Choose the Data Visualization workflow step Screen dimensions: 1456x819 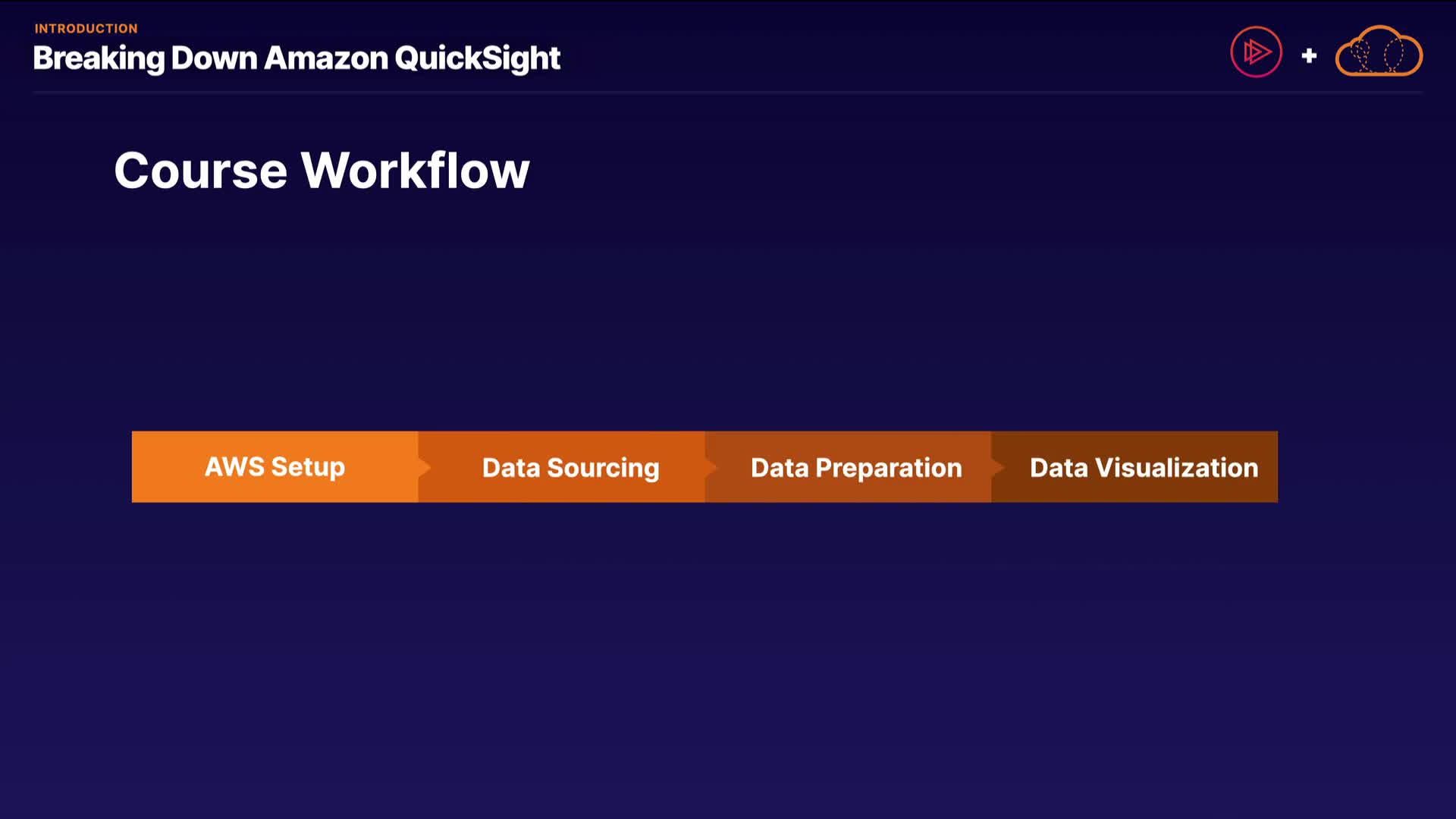(x=1144, y=468)
